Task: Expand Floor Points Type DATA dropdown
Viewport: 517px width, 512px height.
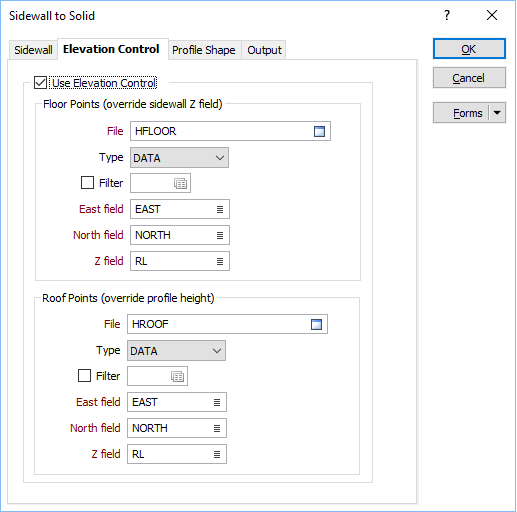Action: click(179, 158)
